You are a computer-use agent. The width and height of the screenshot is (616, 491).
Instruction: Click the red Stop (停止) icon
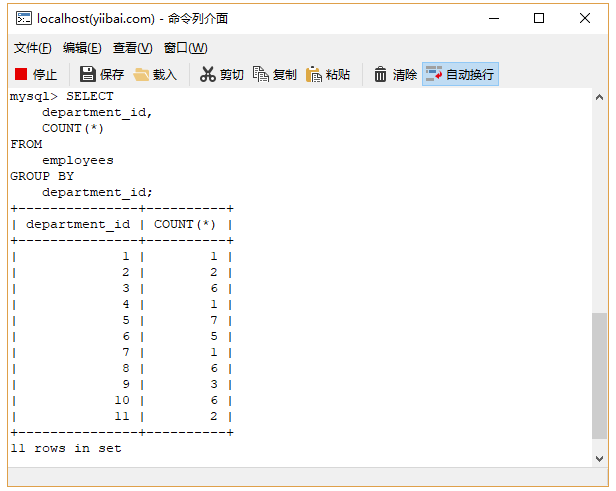click(x=21, y=74)
